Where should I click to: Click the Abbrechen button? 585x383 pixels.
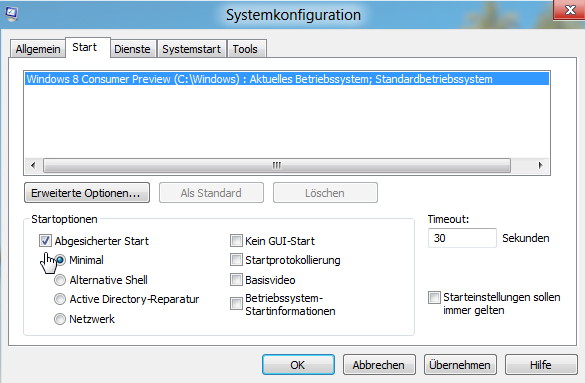379,365
